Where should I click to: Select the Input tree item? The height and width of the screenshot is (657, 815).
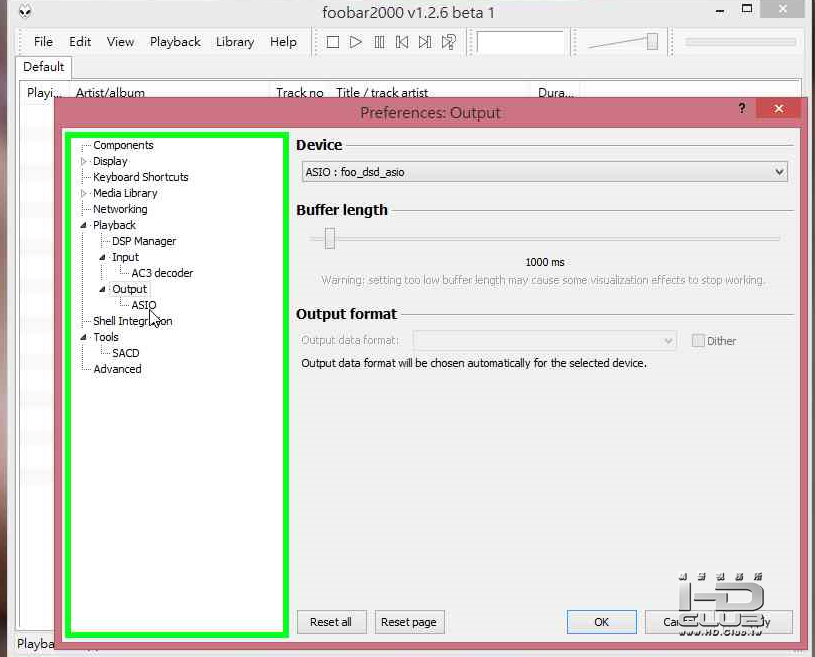tap(125, 257)
